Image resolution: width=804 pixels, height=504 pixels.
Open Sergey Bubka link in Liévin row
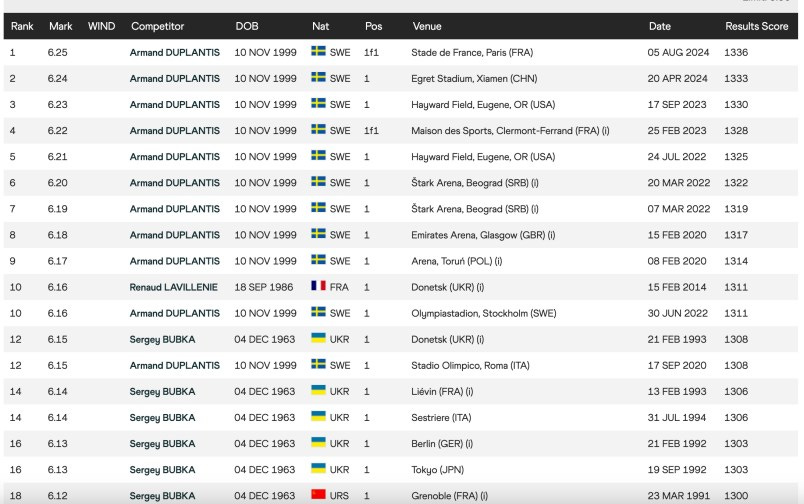[x=162, y=392]
